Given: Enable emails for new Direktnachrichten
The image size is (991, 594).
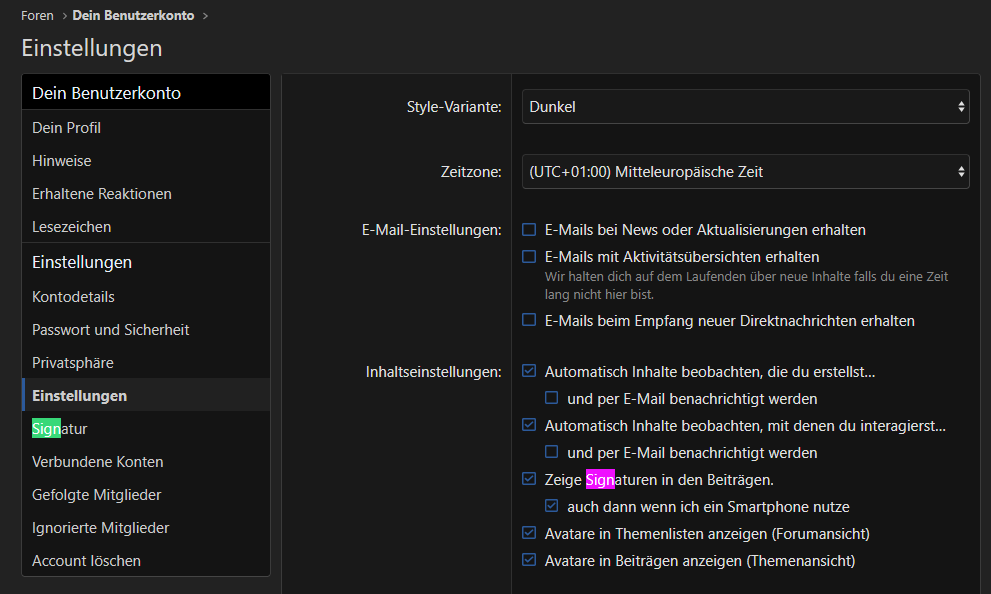Looking at the screenshot, I should click(x=530, y=321).
